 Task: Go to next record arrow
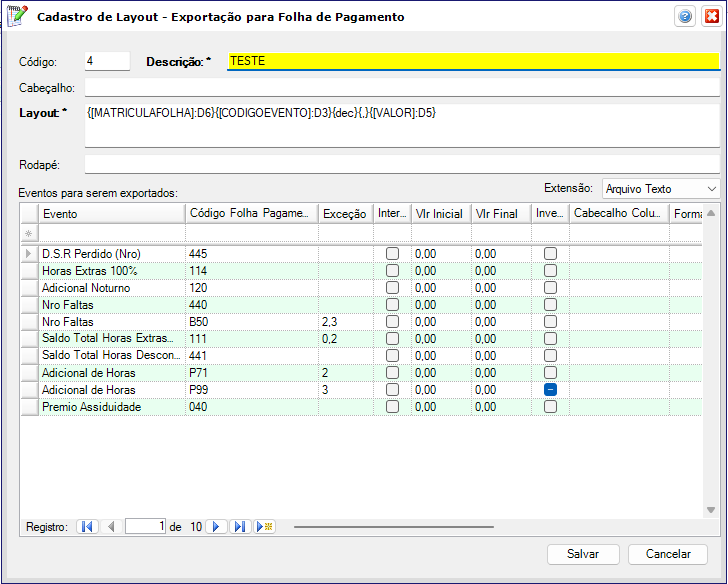point(216,526)
